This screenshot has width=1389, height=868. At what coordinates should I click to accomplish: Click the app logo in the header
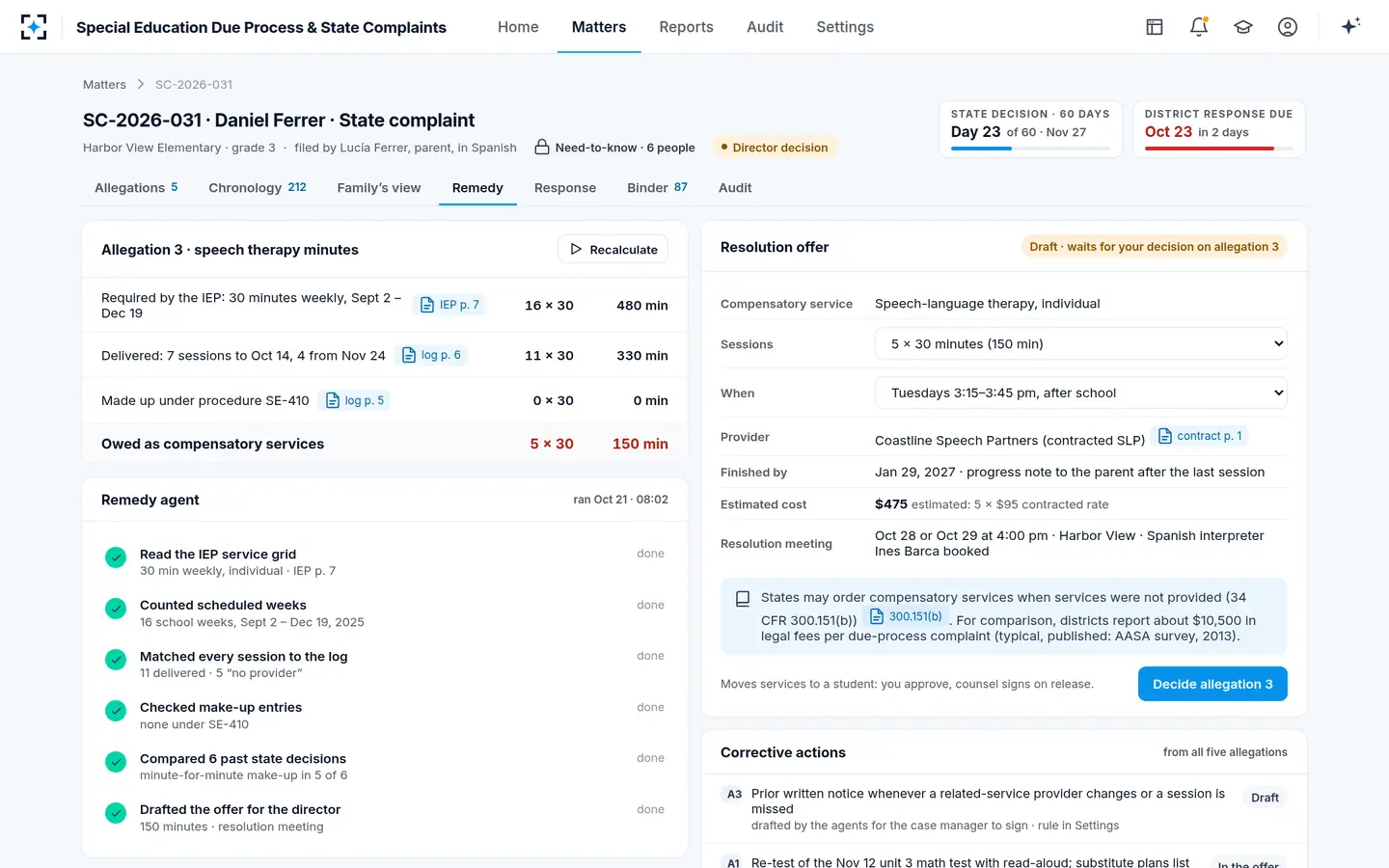(34, 27)
